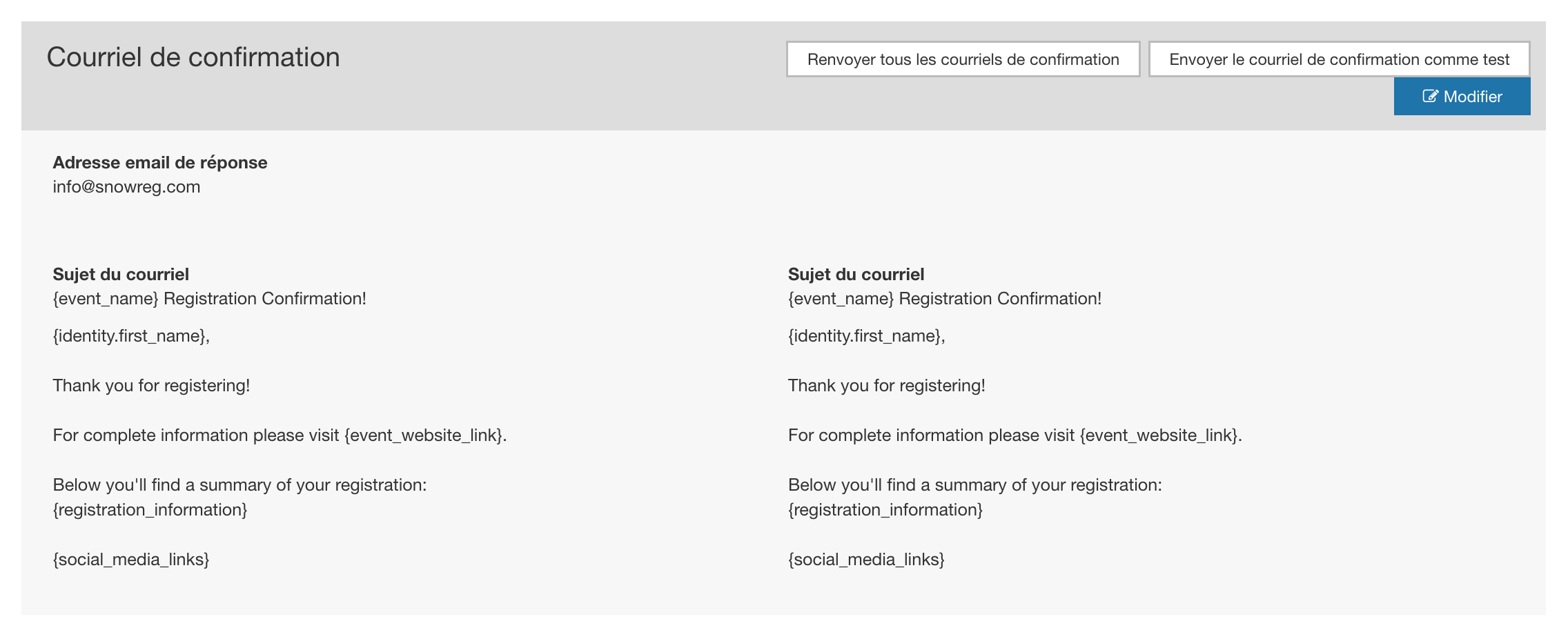The width and height of the screenshot is (1568, 628).
Task: Click the "Adresse email de réponse" label
Action: pyautogui.click(x=160, y=162)
